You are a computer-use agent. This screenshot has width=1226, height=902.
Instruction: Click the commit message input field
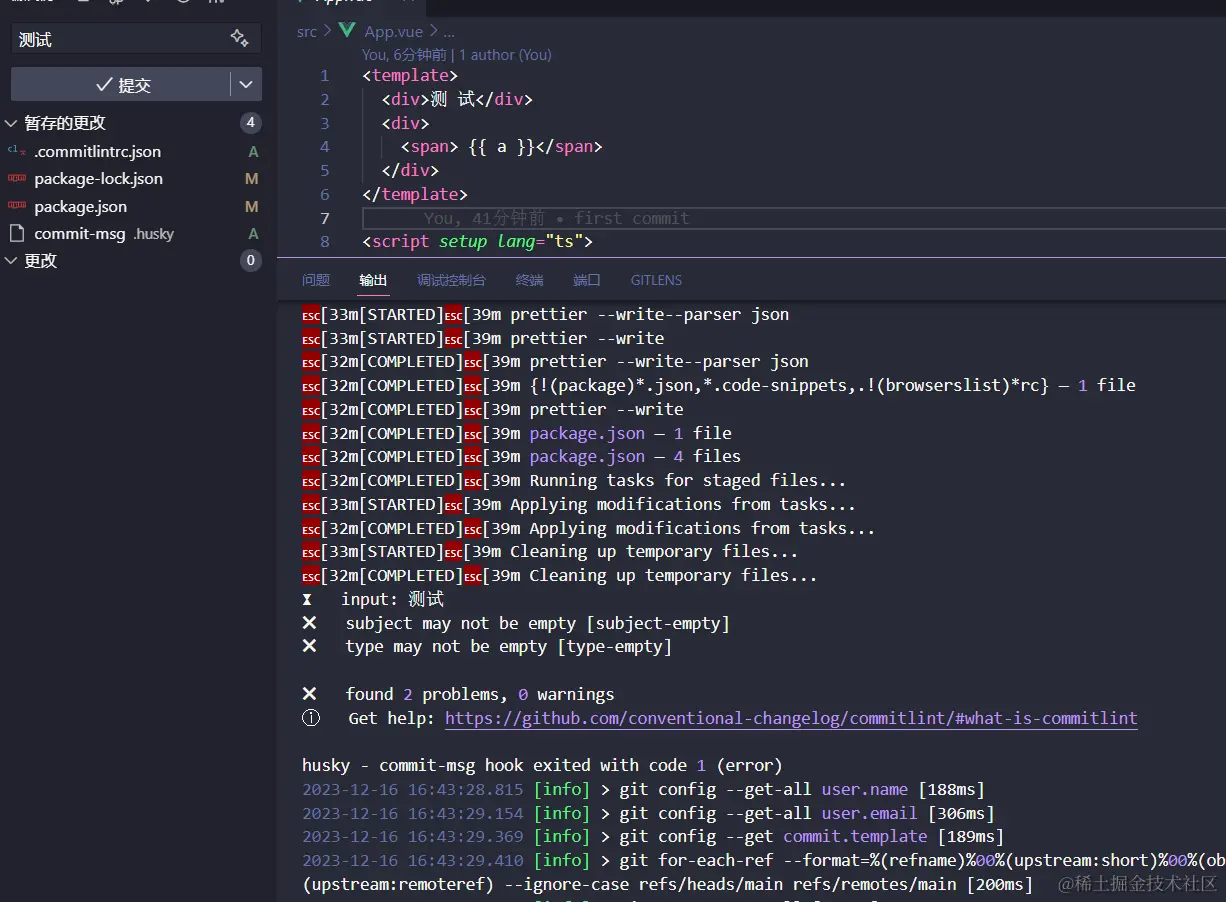click(x=136, y=39)
